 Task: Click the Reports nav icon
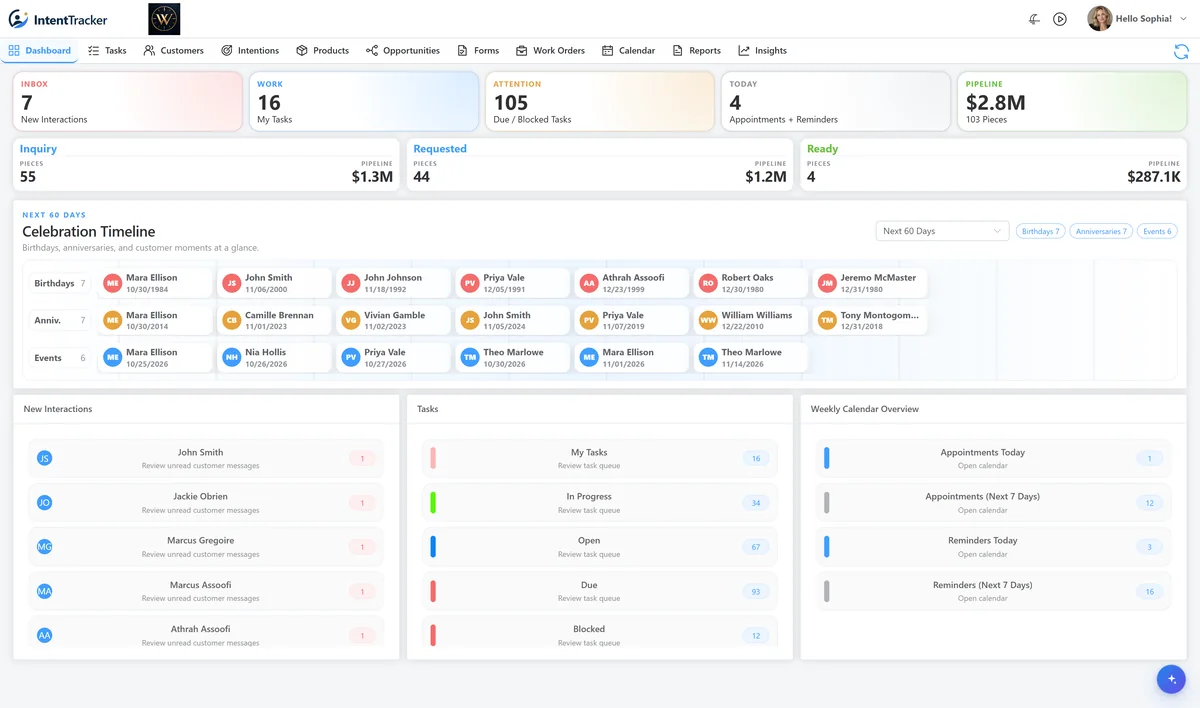pos(677,50)
